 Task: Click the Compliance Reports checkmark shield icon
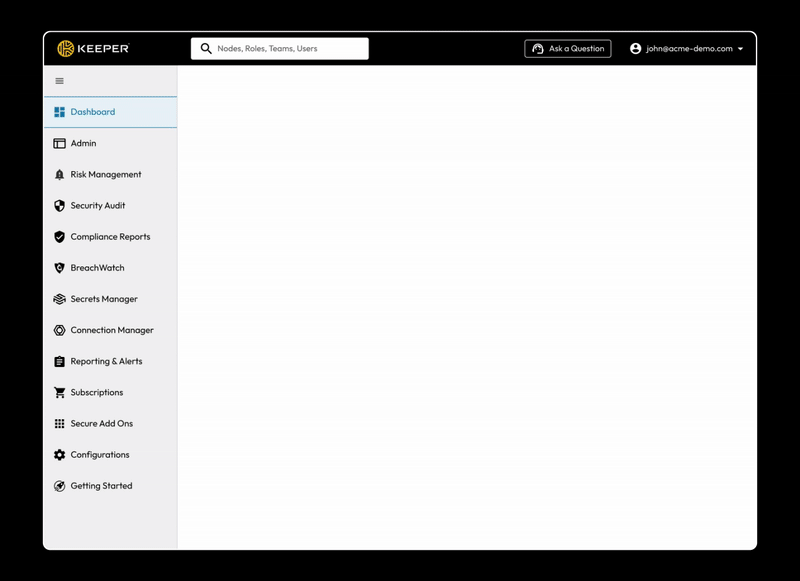(60, 237)
